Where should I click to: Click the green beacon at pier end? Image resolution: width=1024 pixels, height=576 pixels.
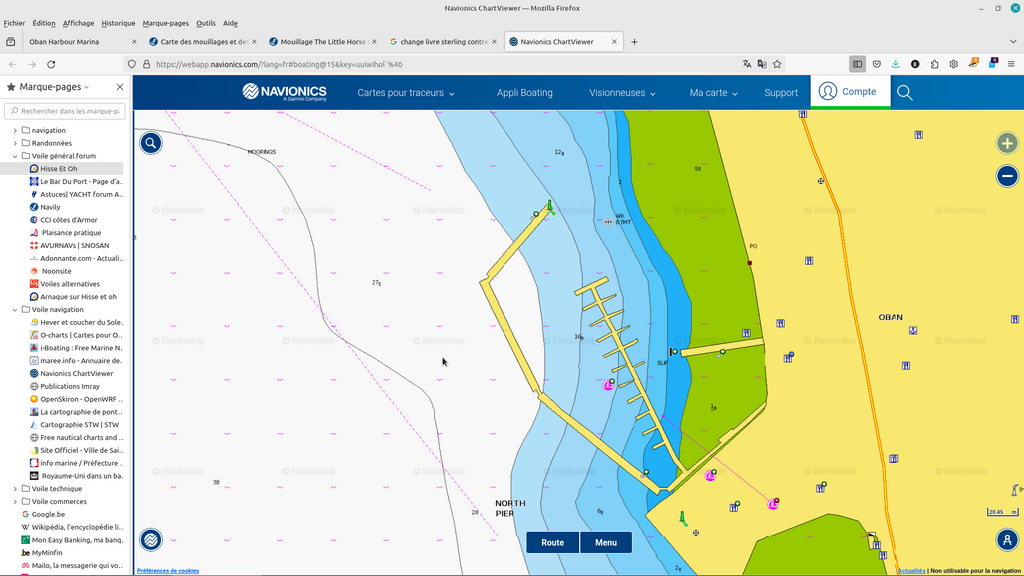pyautogui.click(x=550, y=207)
